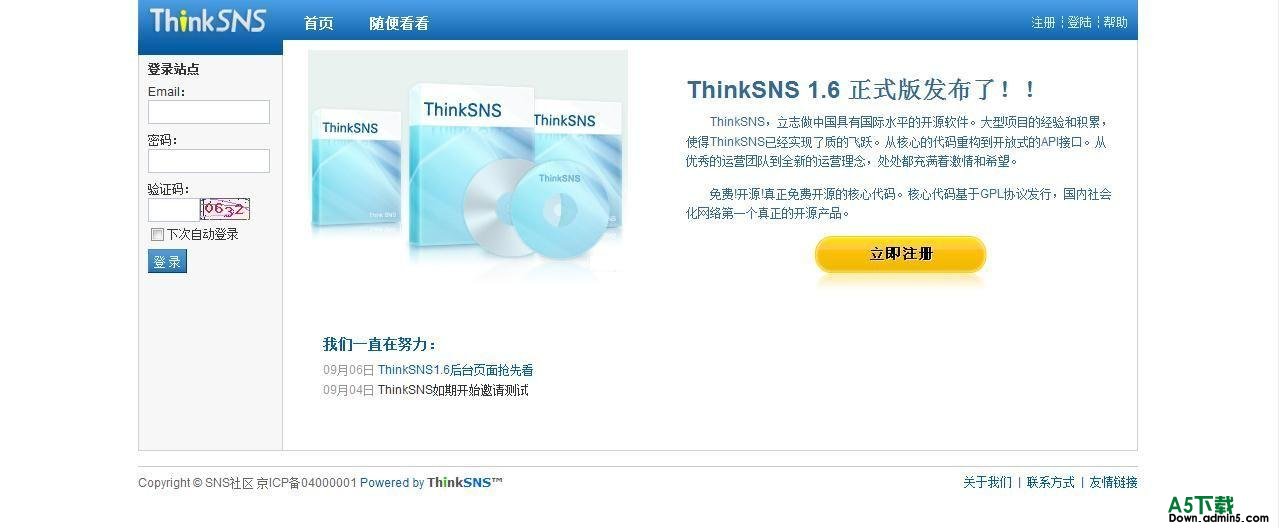Open the 帮助 link in top bar

tap(1115, 22)
